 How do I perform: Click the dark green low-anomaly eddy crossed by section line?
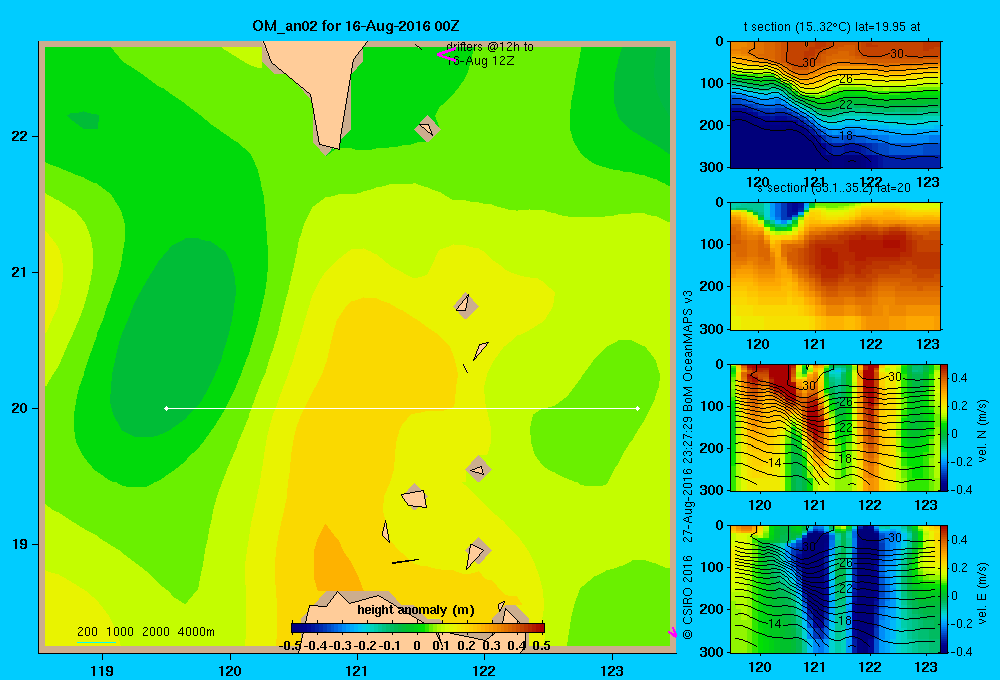(173, 338)
